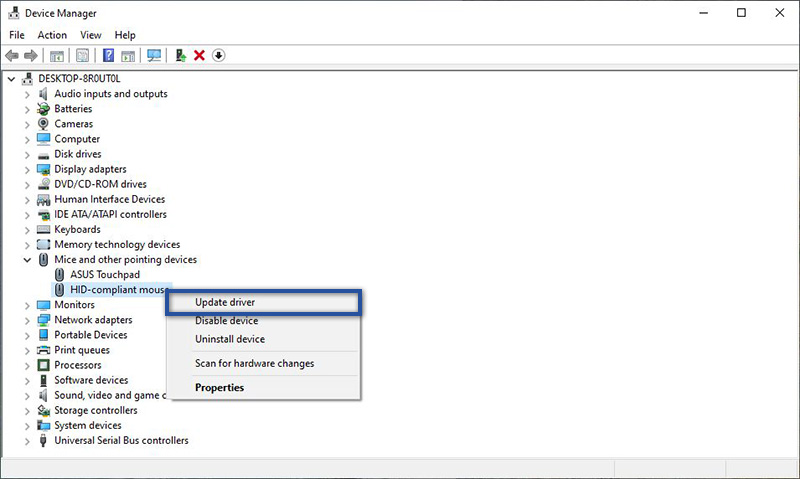Click the black down-arrow disable device toolbar icon
The image size is (800, 479).
218,55
